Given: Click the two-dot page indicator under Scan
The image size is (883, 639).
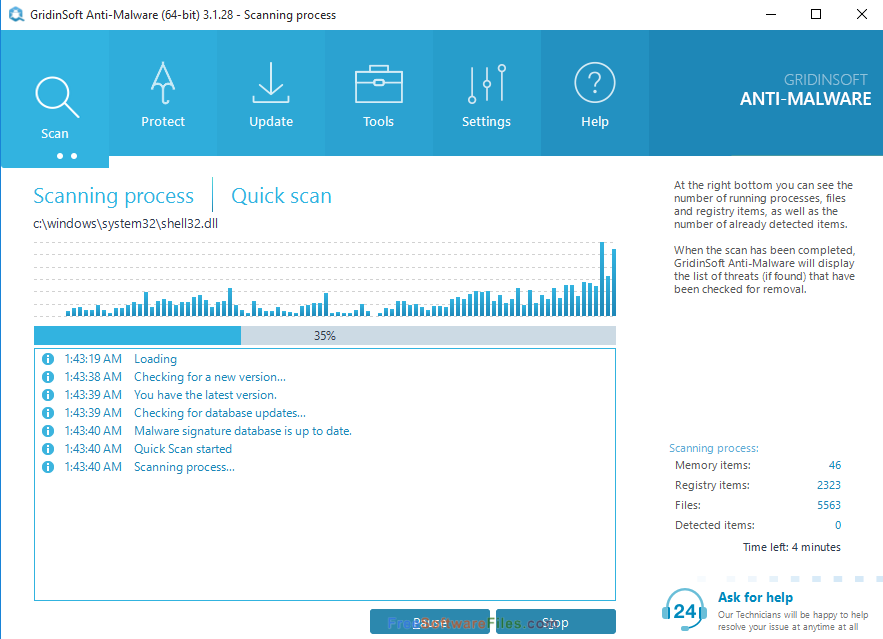Looking at the screenshot, I should (x=67, y=156).
